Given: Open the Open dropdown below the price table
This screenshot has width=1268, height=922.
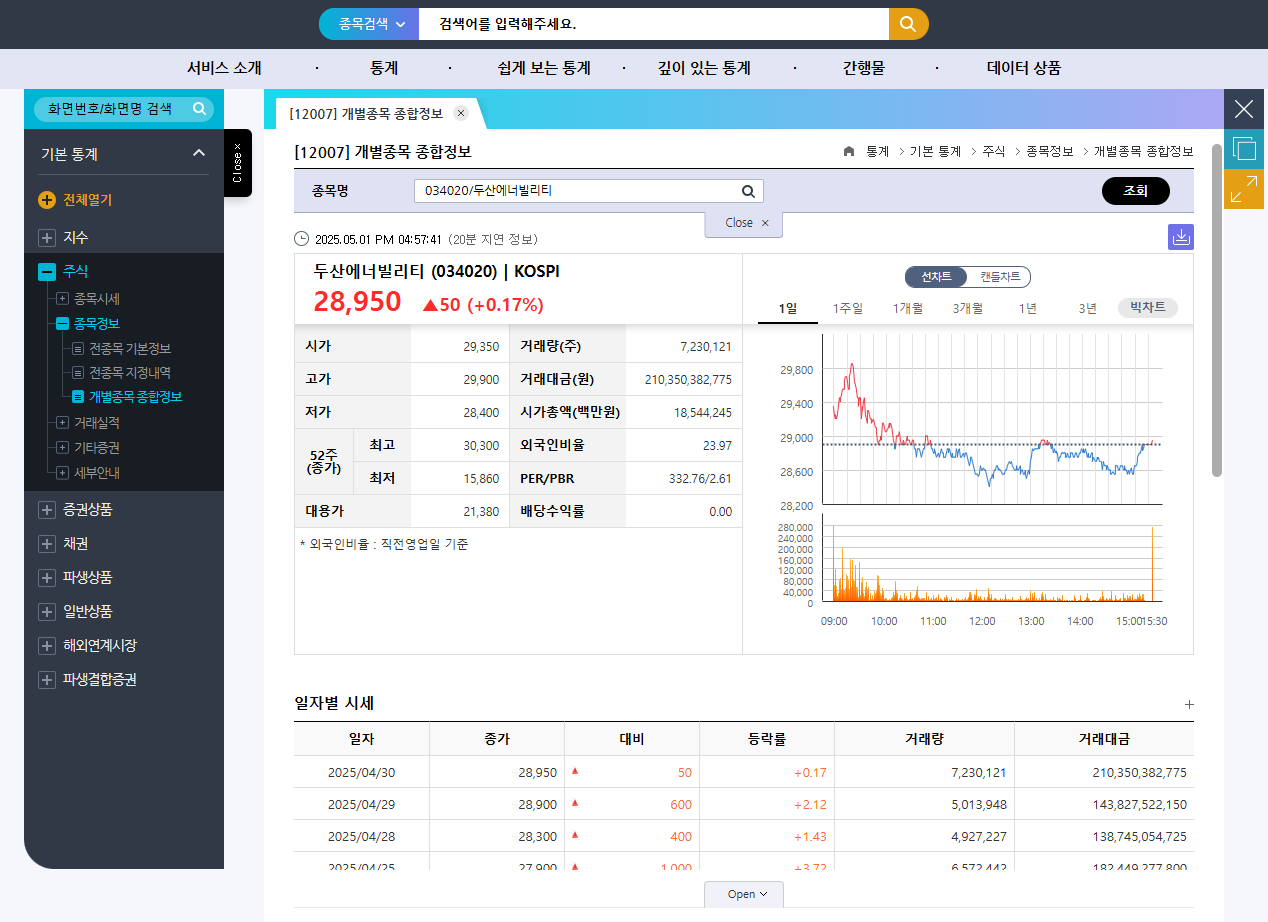Looking at the screenshot, I should point(743,894).
